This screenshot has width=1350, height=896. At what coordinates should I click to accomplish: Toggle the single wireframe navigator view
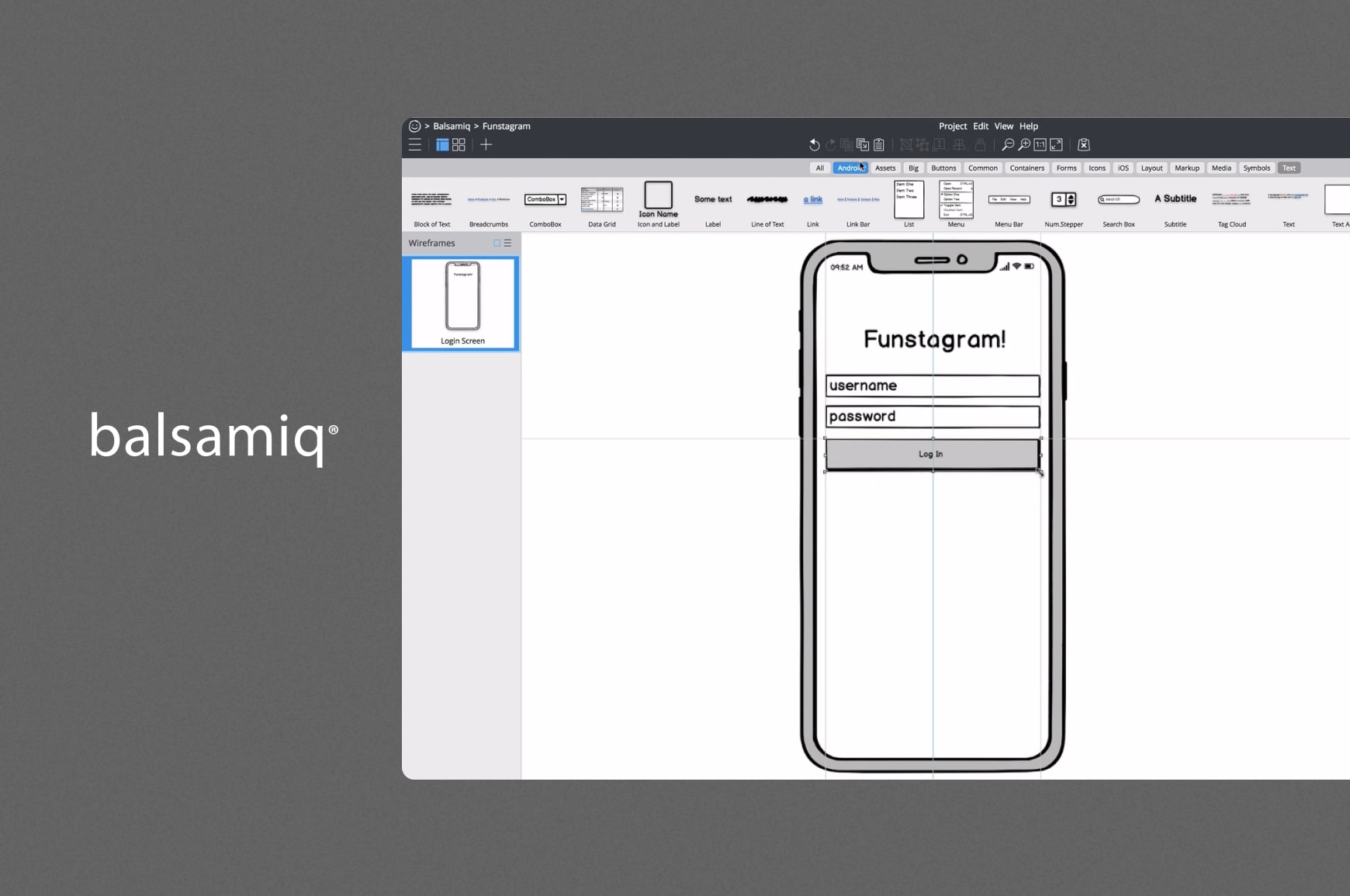[x=442, y=145]
